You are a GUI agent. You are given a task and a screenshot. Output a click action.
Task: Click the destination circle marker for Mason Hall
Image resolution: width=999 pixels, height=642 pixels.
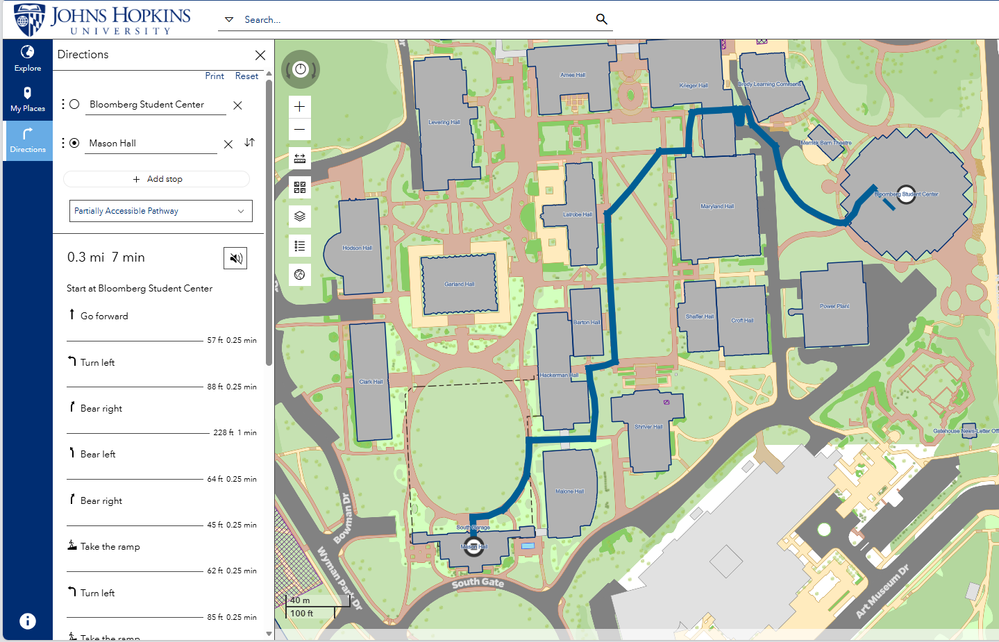click(75, 143)
